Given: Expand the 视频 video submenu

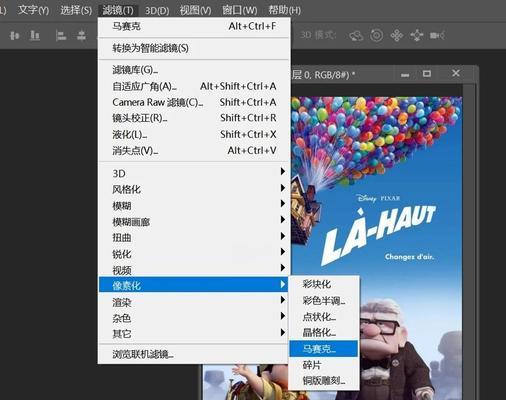Looking at the screenshot, I should click(194, 269).
